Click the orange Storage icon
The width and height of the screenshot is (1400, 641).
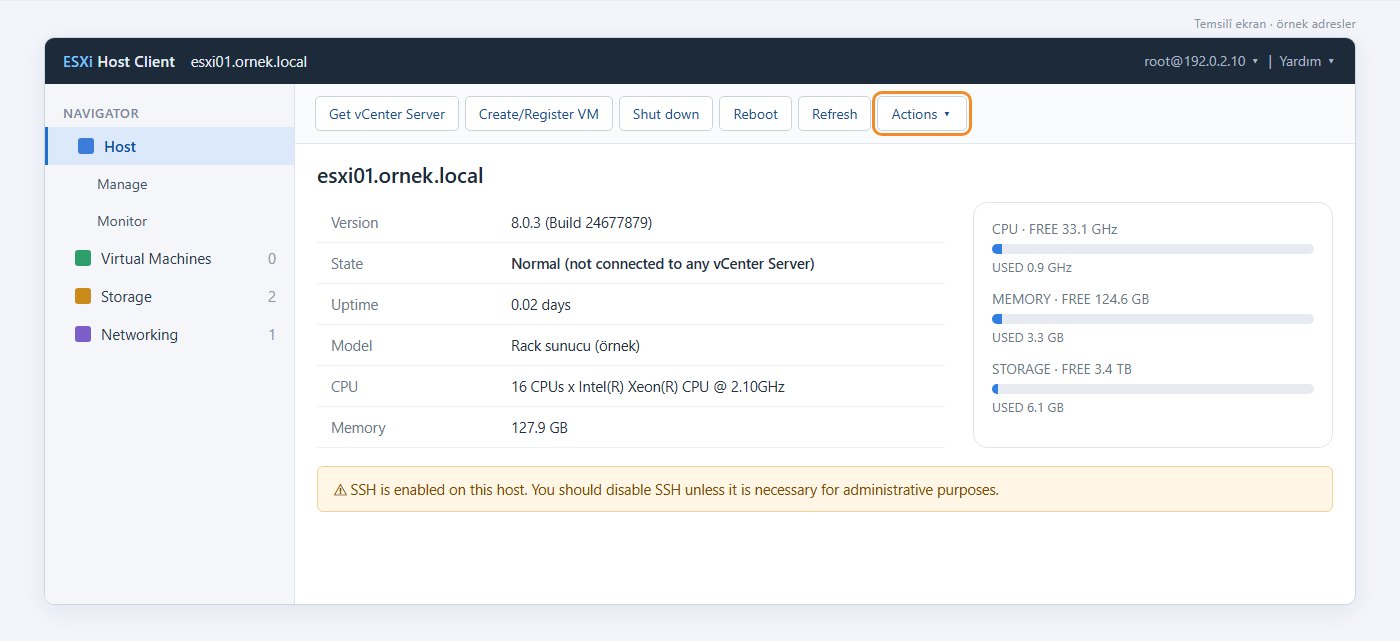83,296
